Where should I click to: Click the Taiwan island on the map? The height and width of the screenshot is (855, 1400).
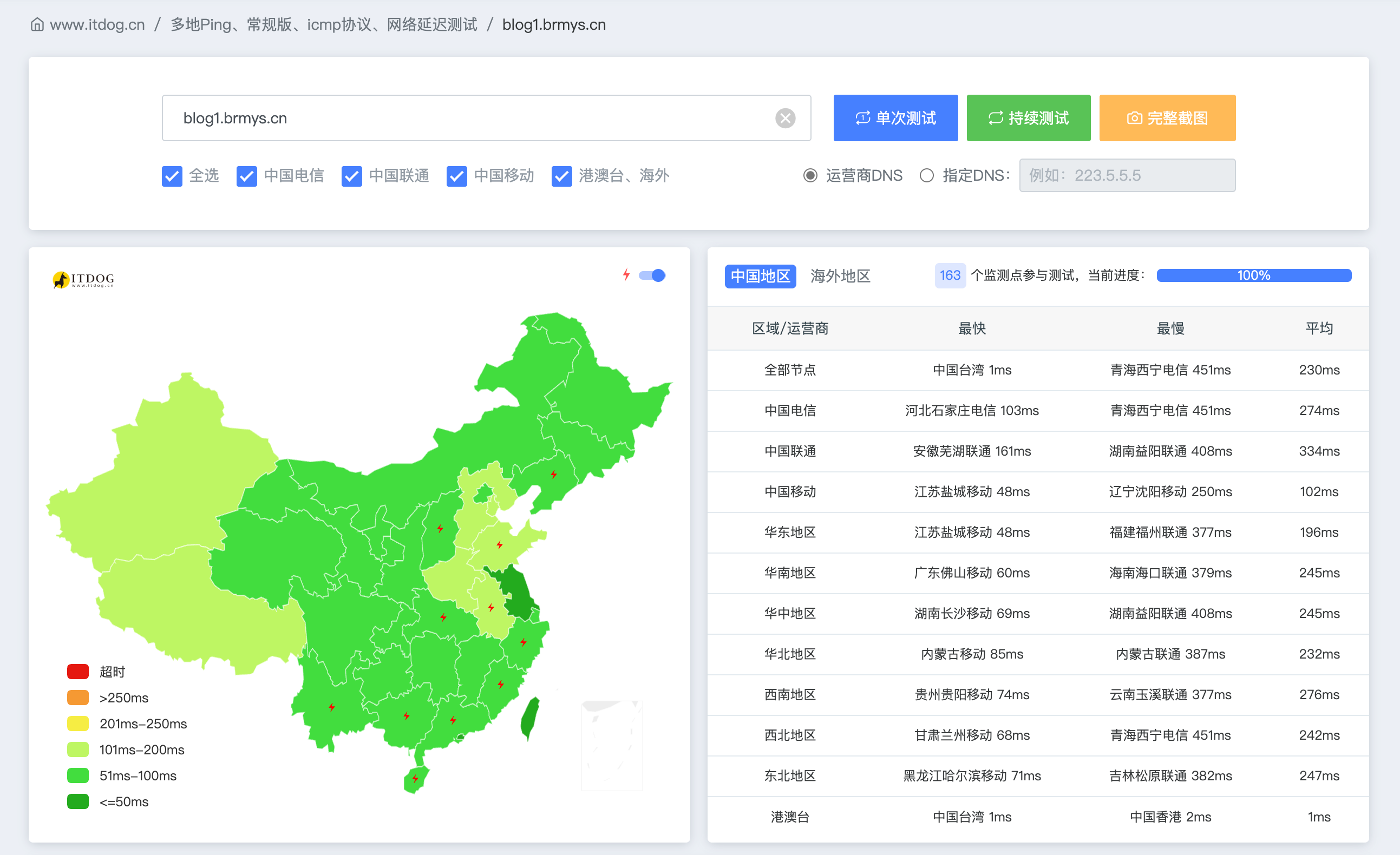coord(530,719)
